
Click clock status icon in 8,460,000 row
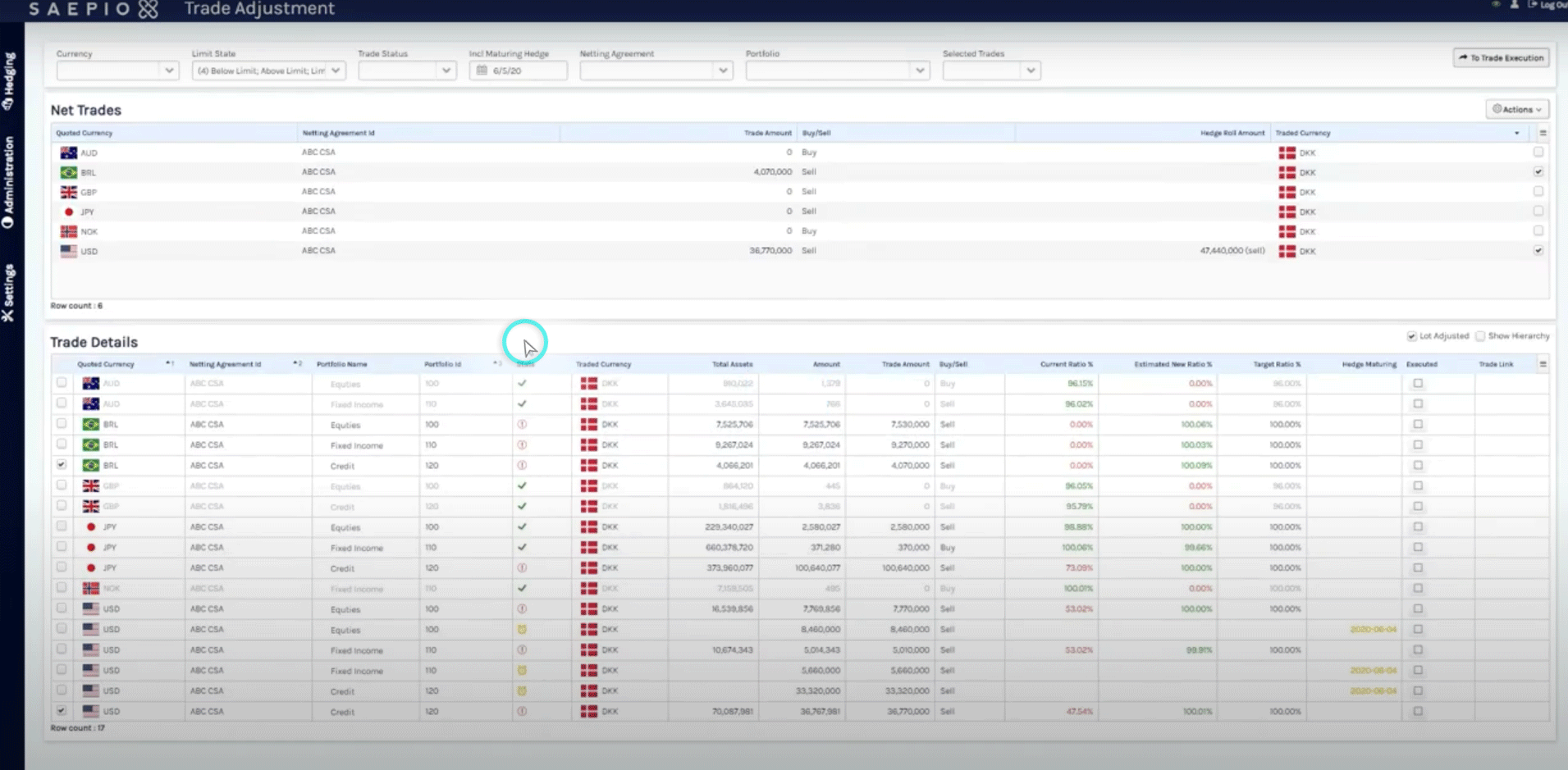tap(522, 629)
